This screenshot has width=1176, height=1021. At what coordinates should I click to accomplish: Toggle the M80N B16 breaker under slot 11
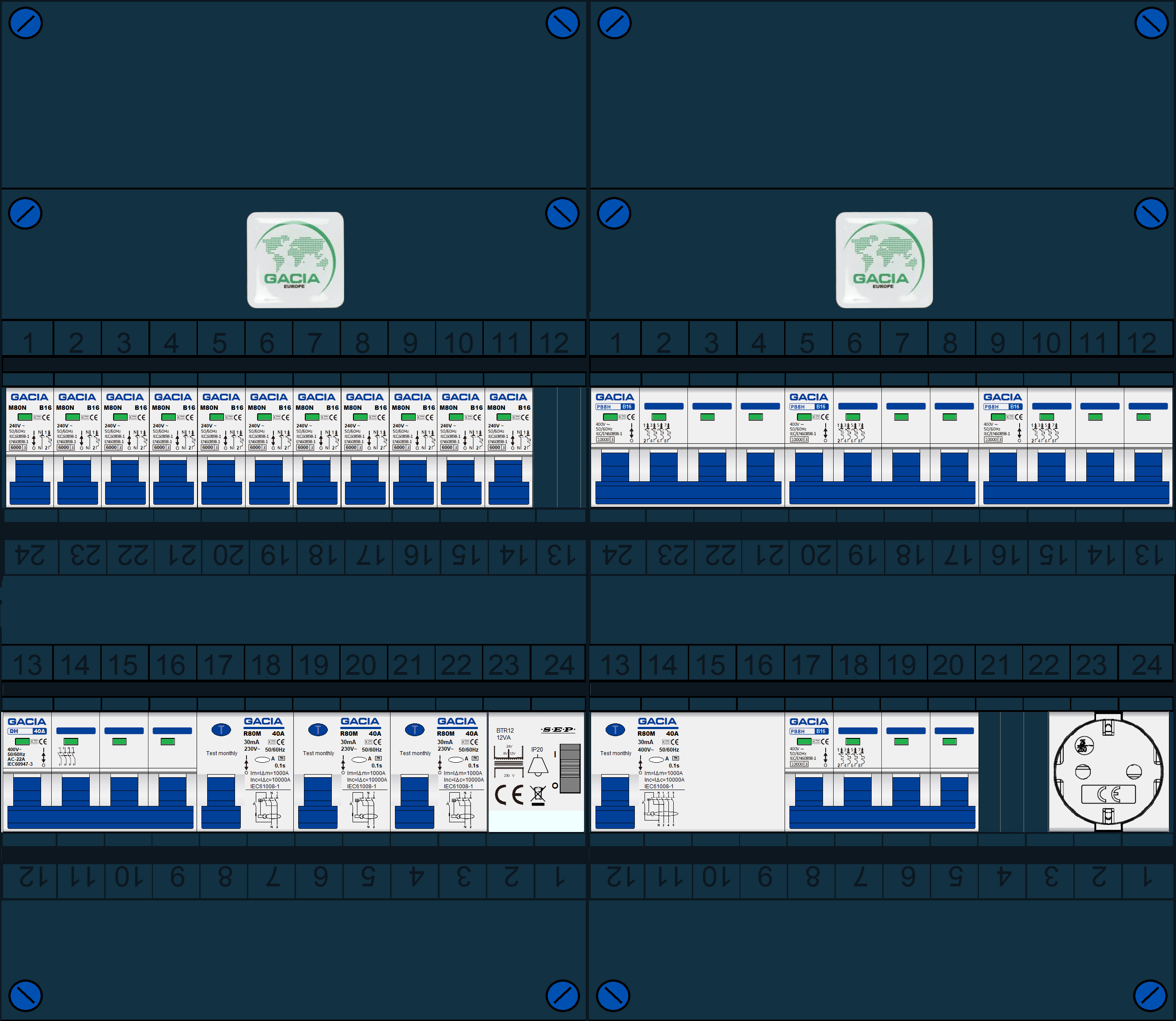pyautogui.click(x=508, y=482)
